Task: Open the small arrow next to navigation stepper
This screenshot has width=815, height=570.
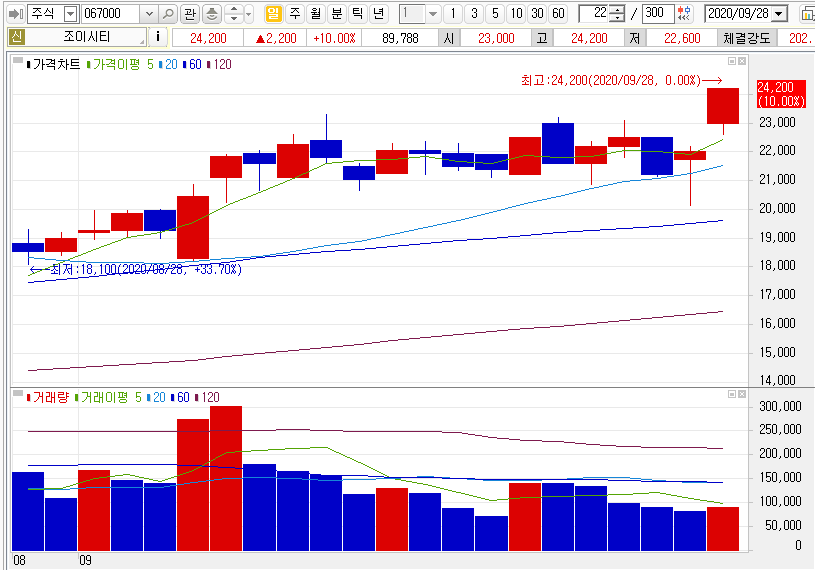Action: [248, 14]
